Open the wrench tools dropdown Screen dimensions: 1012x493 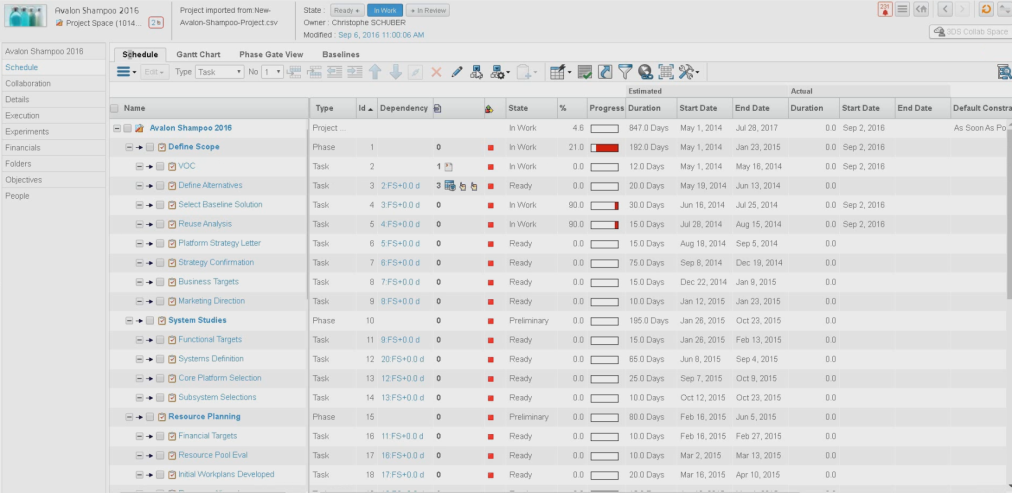688,72
